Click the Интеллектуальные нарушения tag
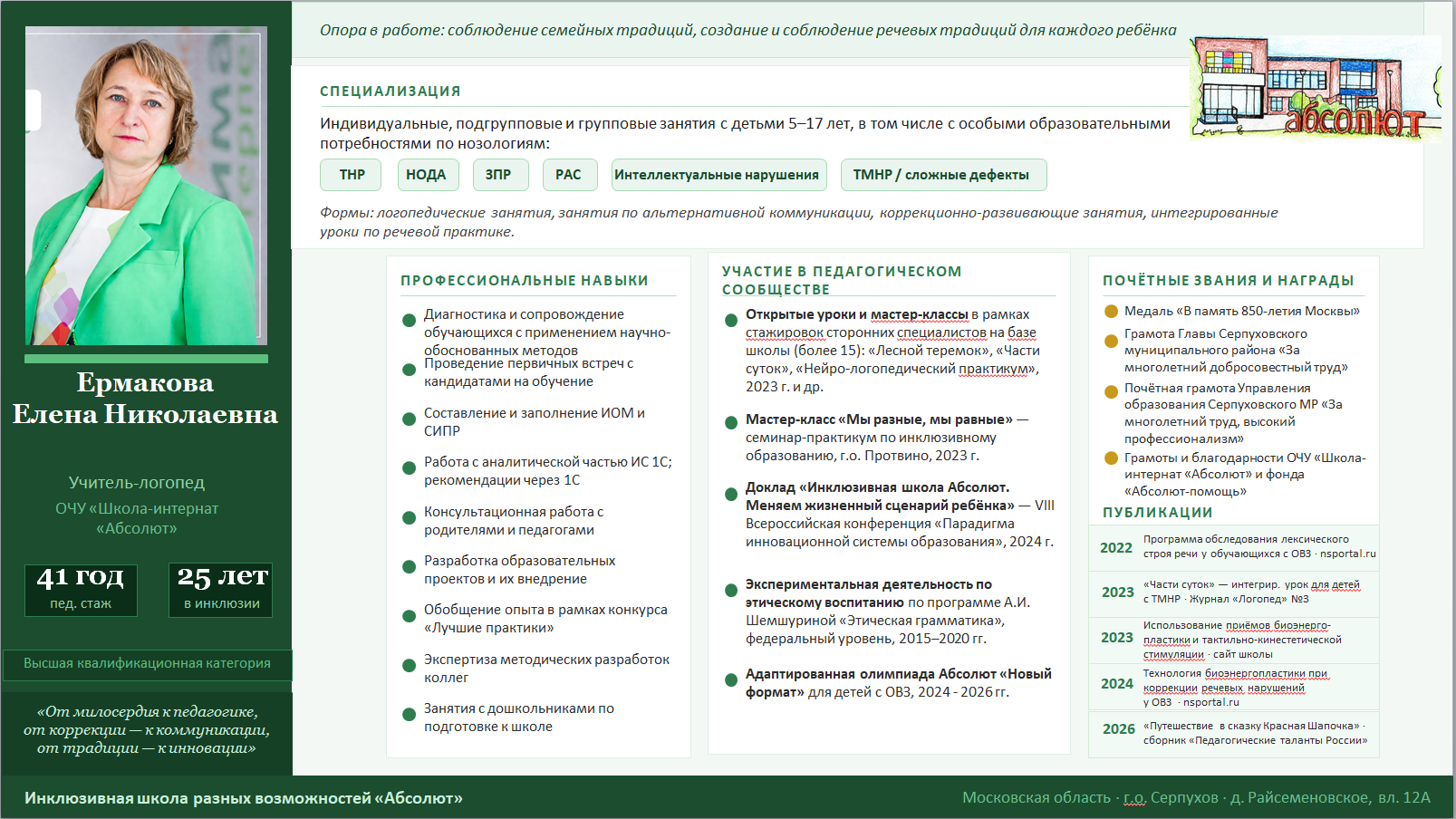Image resolution: width=1456 pixels, height=819 pixels. click(x=719, y=175)
